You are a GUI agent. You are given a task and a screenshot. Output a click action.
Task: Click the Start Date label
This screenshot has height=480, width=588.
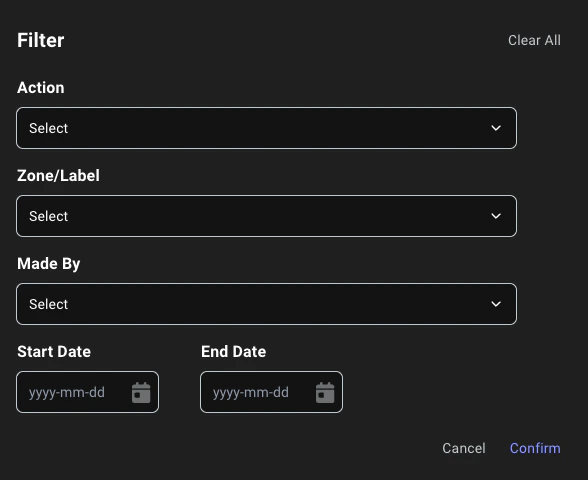pyautogui.click(x=54, y=352)
